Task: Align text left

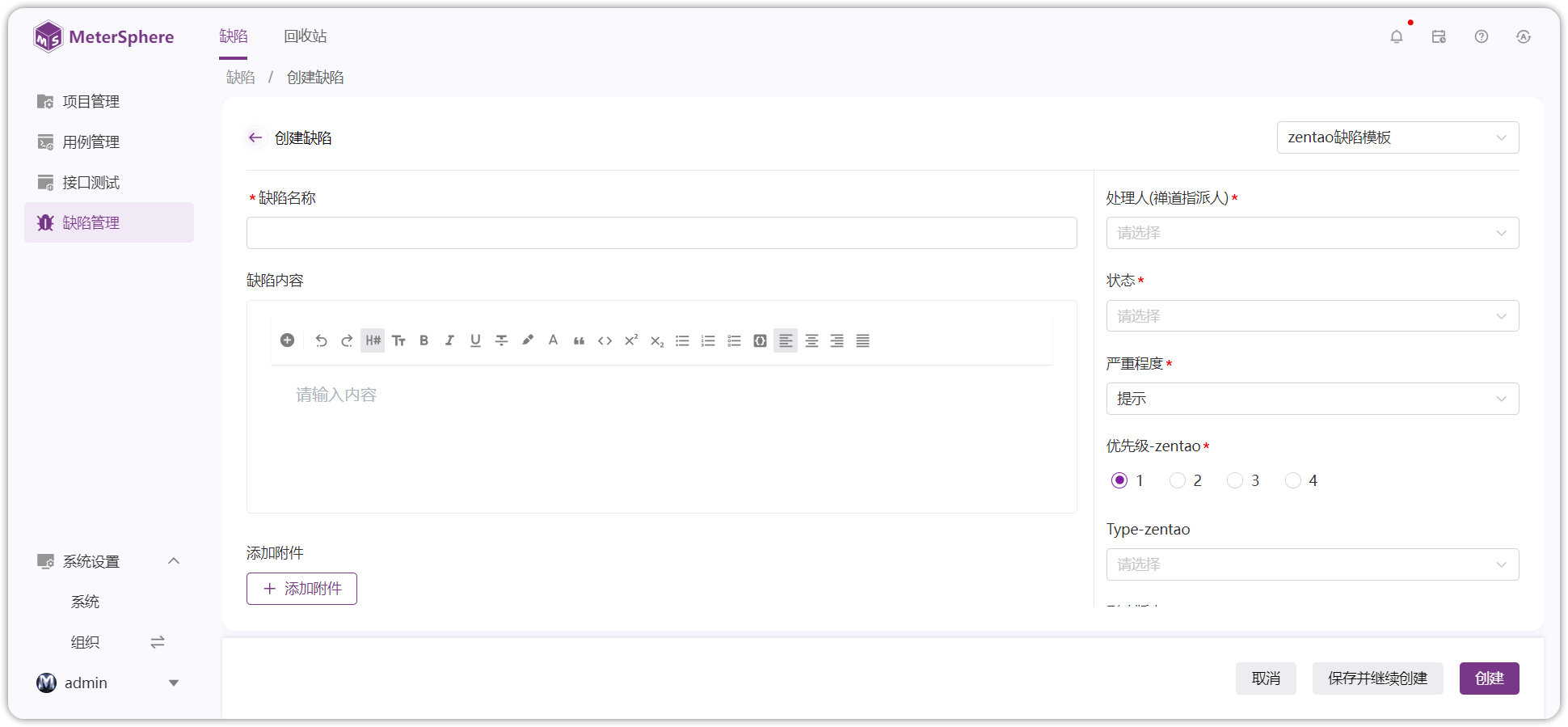Action: click(x=786, y=340)
